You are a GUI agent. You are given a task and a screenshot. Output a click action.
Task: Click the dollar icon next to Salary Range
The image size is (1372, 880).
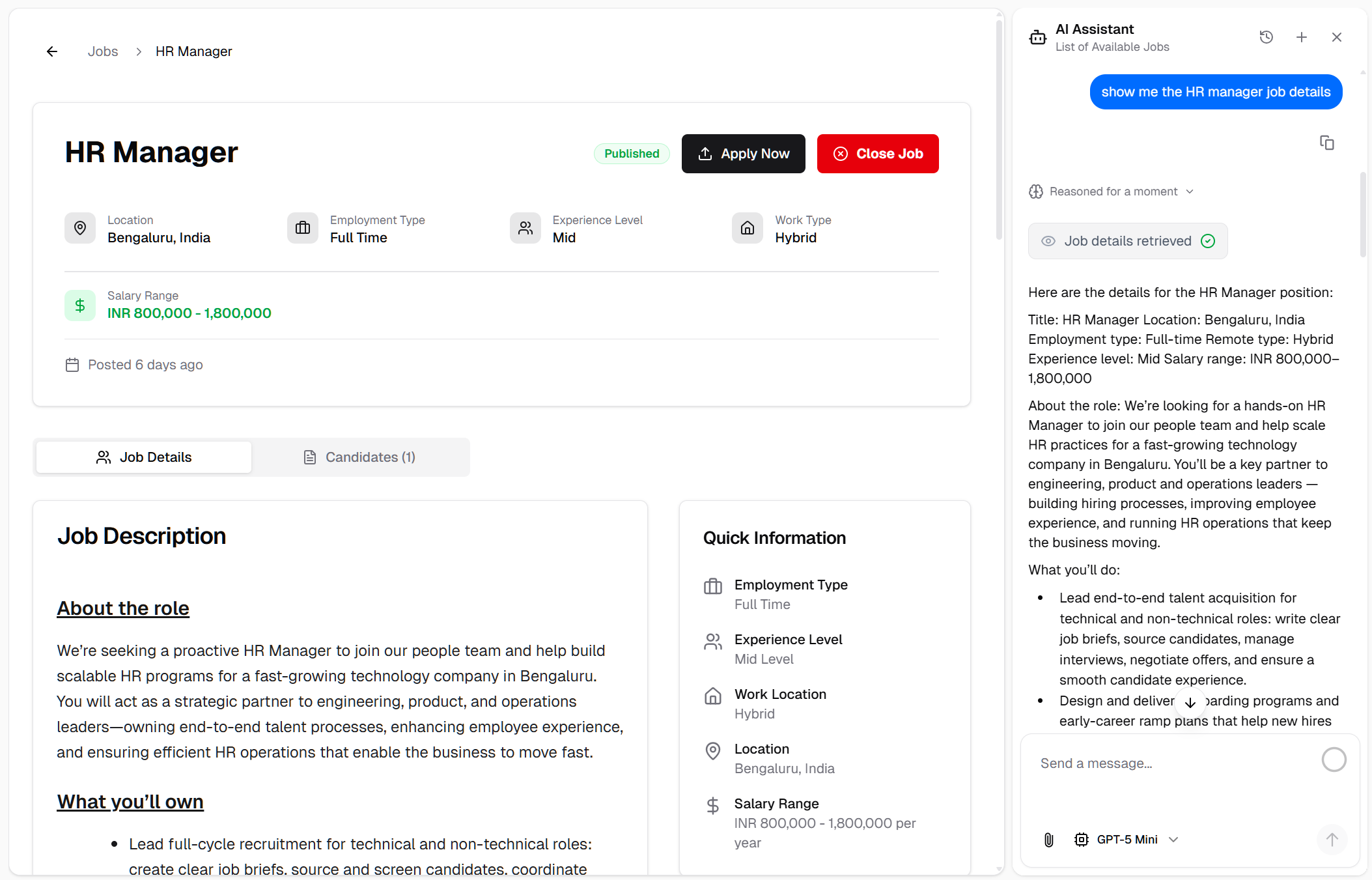click(x=79, y=305)
